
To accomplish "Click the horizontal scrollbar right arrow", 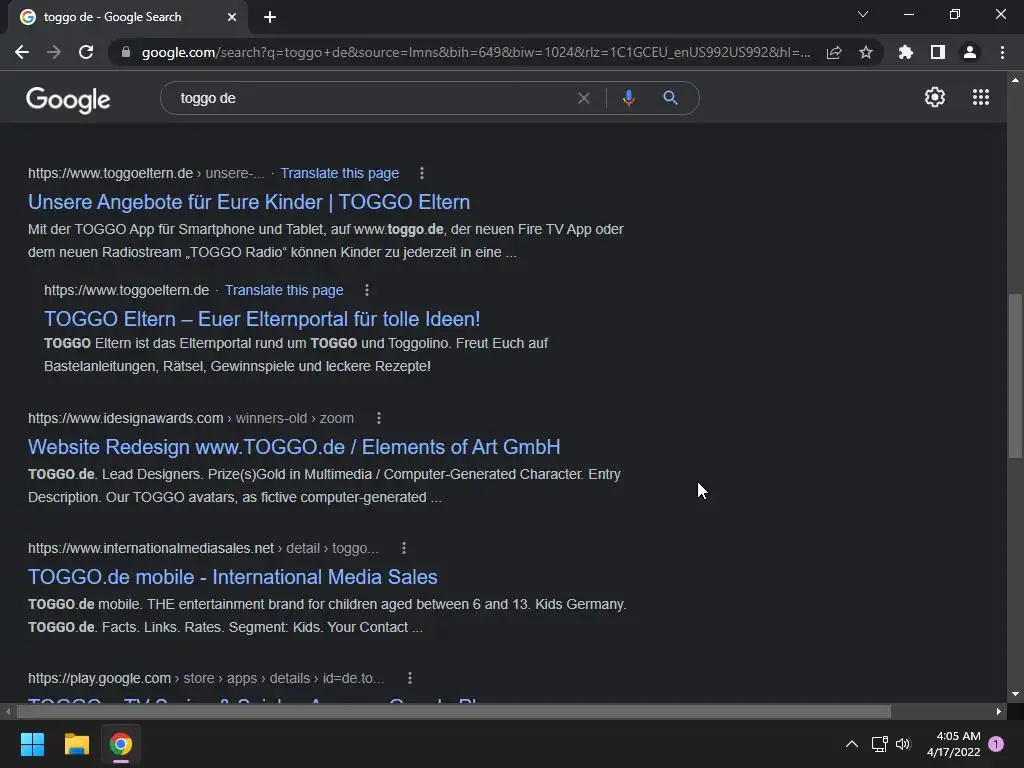I will pyautogui.click(x=999, y=711).
